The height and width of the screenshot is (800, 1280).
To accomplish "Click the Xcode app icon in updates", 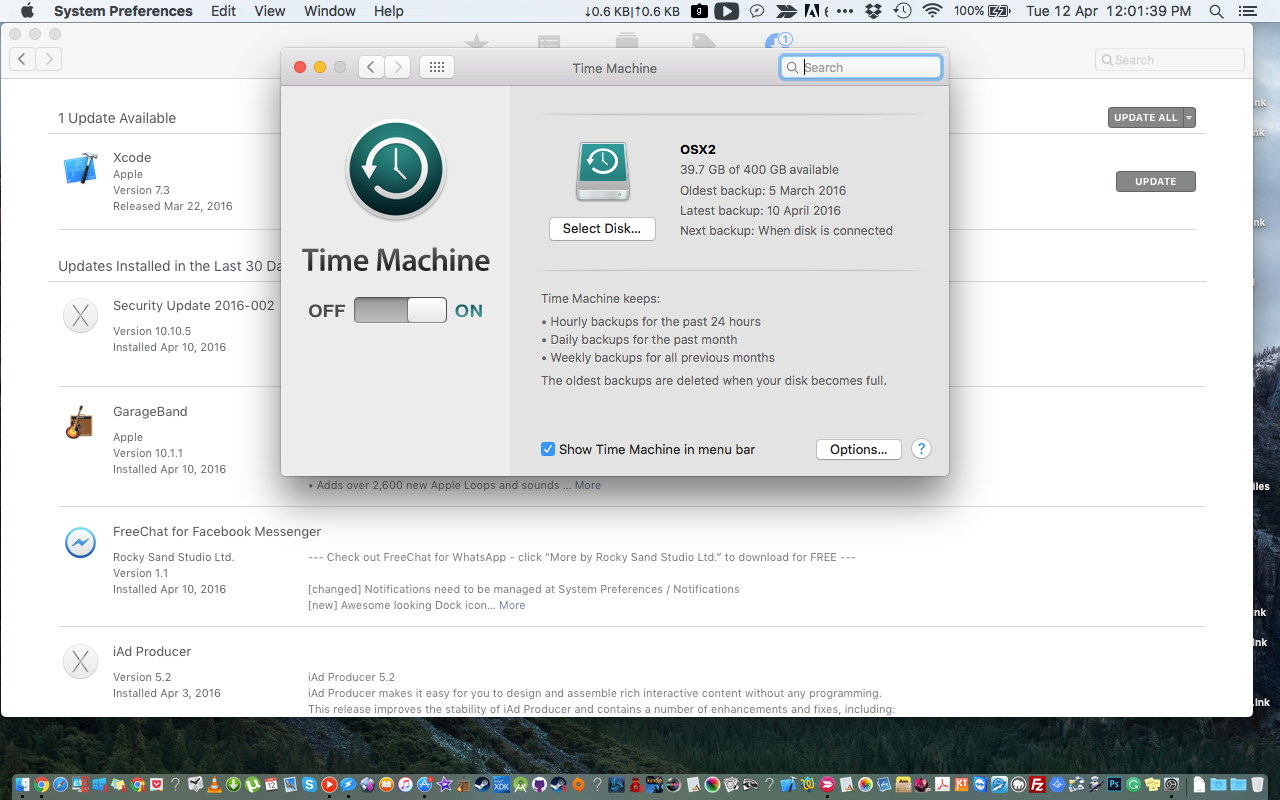I will 80,168.
